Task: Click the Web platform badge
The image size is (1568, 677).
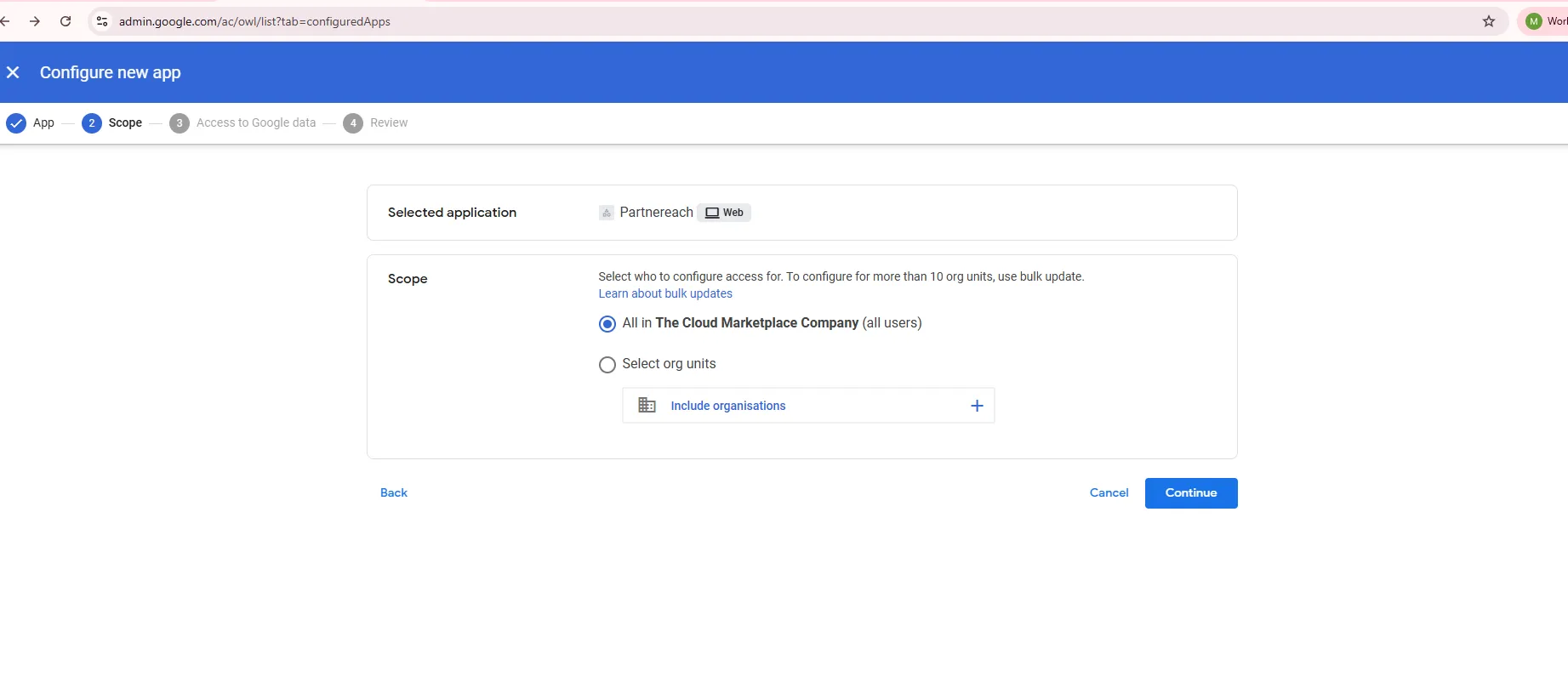Action: [724, 213]
